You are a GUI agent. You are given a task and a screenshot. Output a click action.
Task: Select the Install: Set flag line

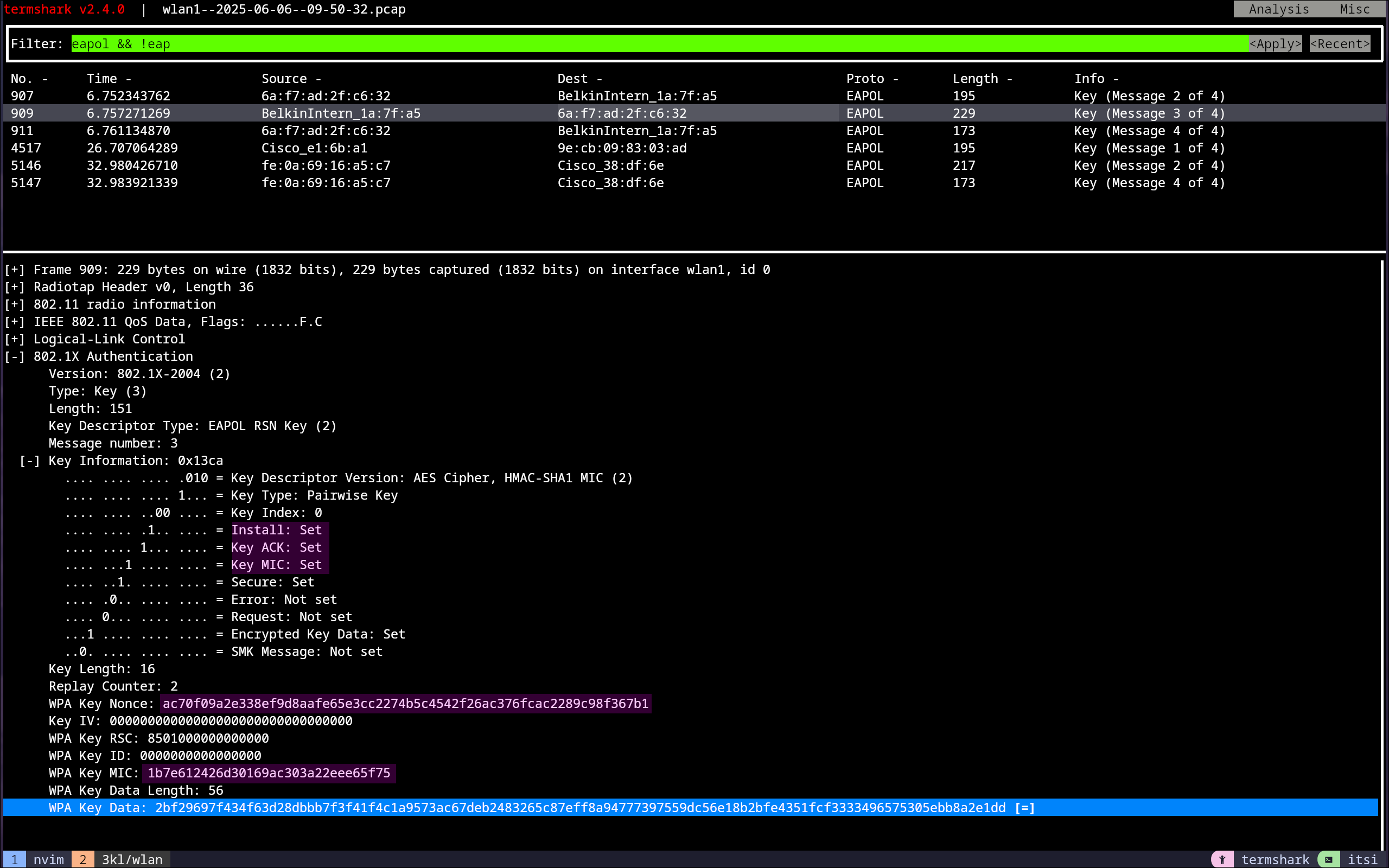[193, 530]
